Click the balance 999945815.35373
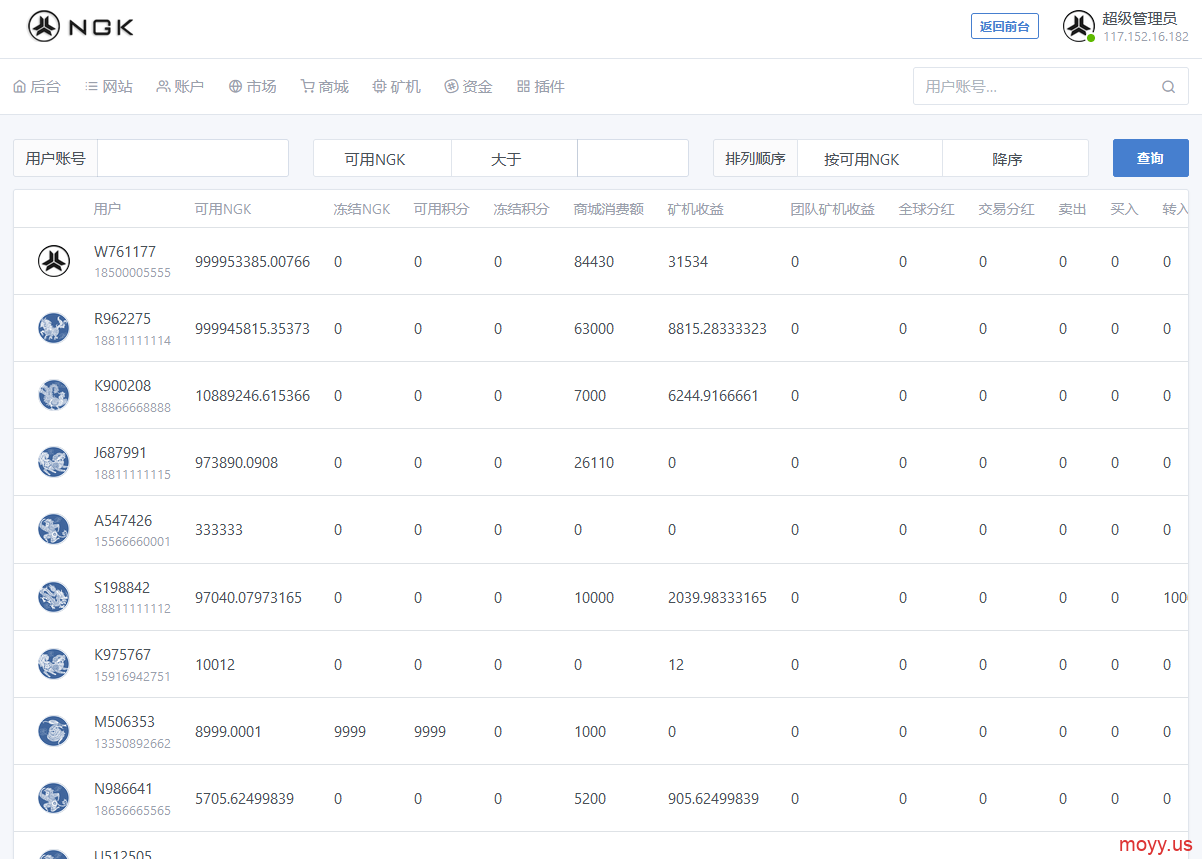This screenshot has height=859, width=1202. tap(253, 329)
